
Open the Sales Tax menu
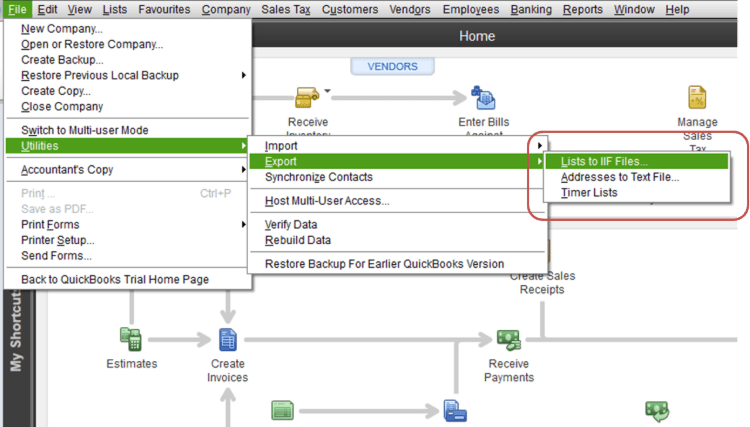click(286, 9)
